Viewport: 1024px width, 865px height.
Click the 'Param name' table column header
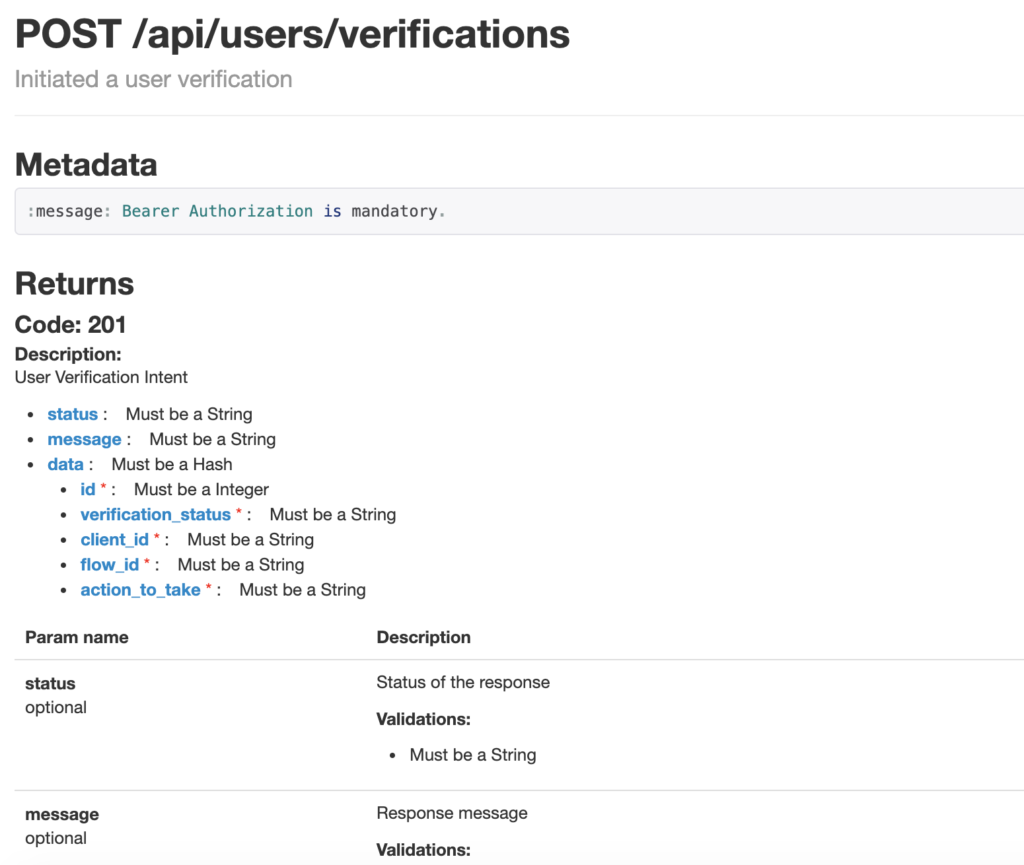76,637
